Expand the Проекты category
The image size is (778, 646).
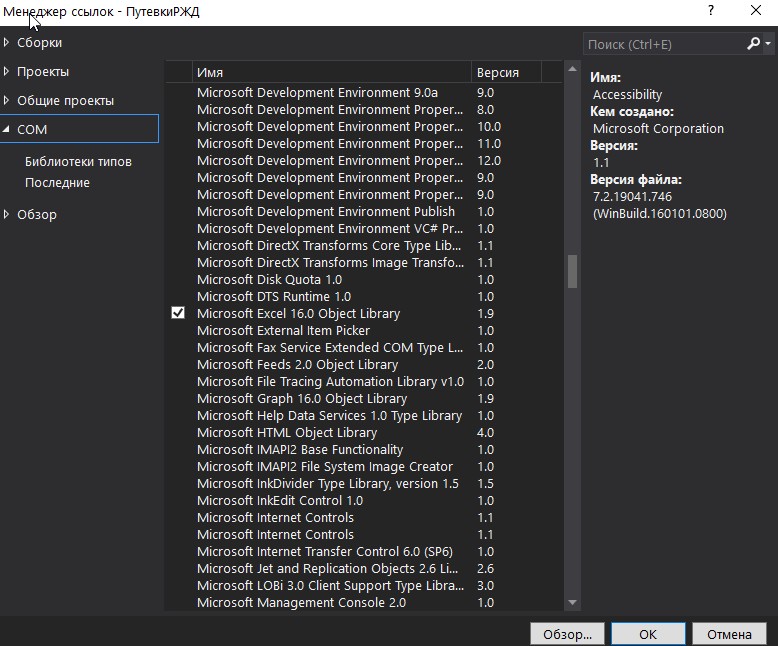coord(7,72)
